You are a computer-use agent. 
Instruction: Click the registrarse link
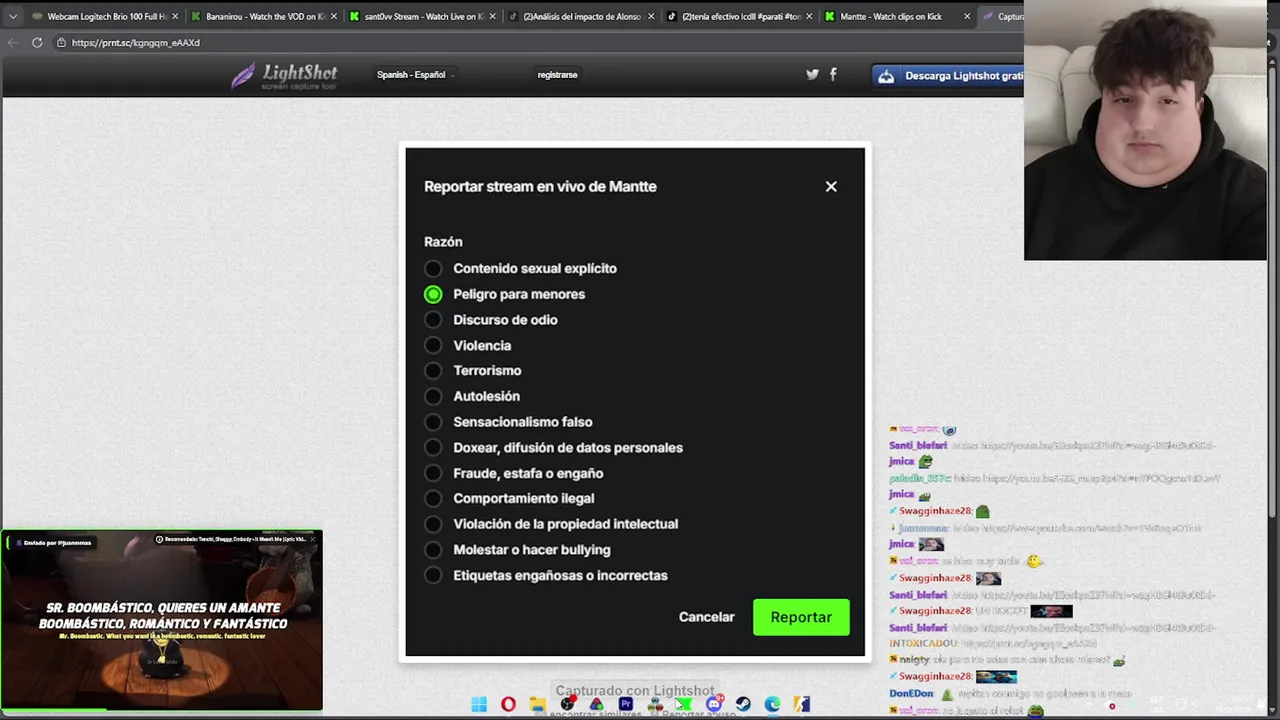(557, 75)
